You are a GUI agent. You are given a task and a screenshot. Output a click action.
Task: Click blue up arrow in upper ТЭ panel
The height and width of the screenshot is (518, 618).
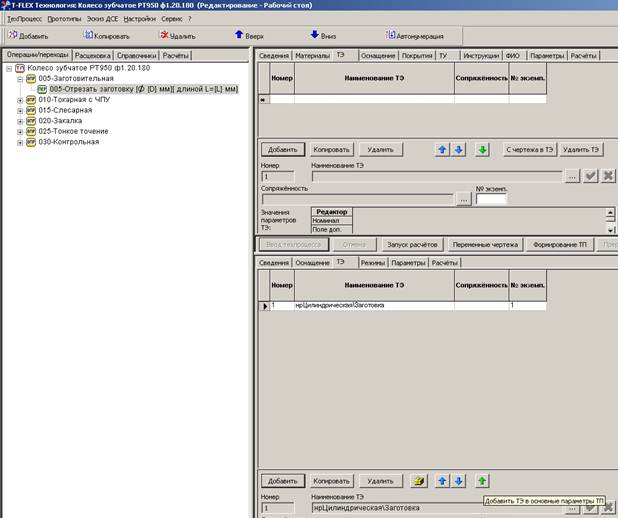(x=442, y=149)
